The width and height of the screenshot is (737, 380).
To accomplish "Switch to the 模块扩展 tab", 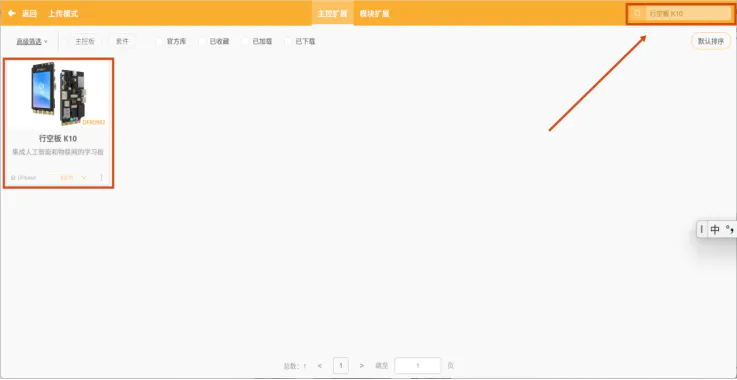I will [374, 14].
